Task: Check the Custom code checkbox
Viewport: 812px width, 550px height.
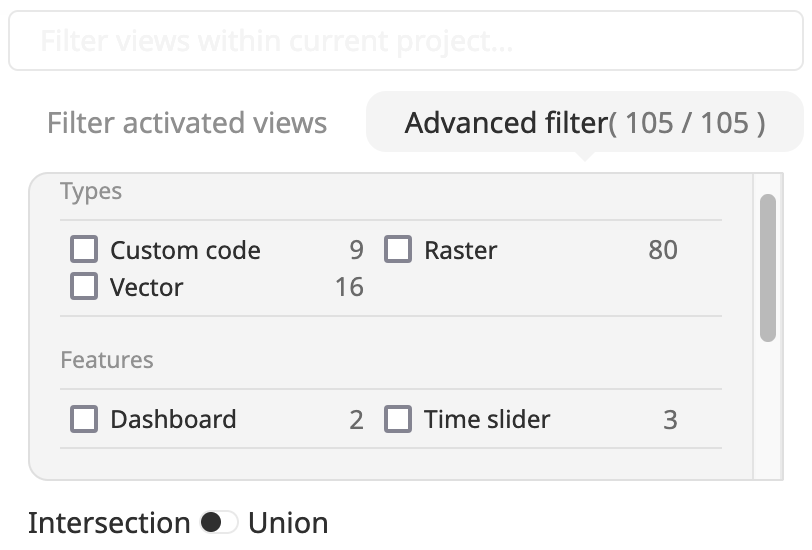Action: coord(84,249)
